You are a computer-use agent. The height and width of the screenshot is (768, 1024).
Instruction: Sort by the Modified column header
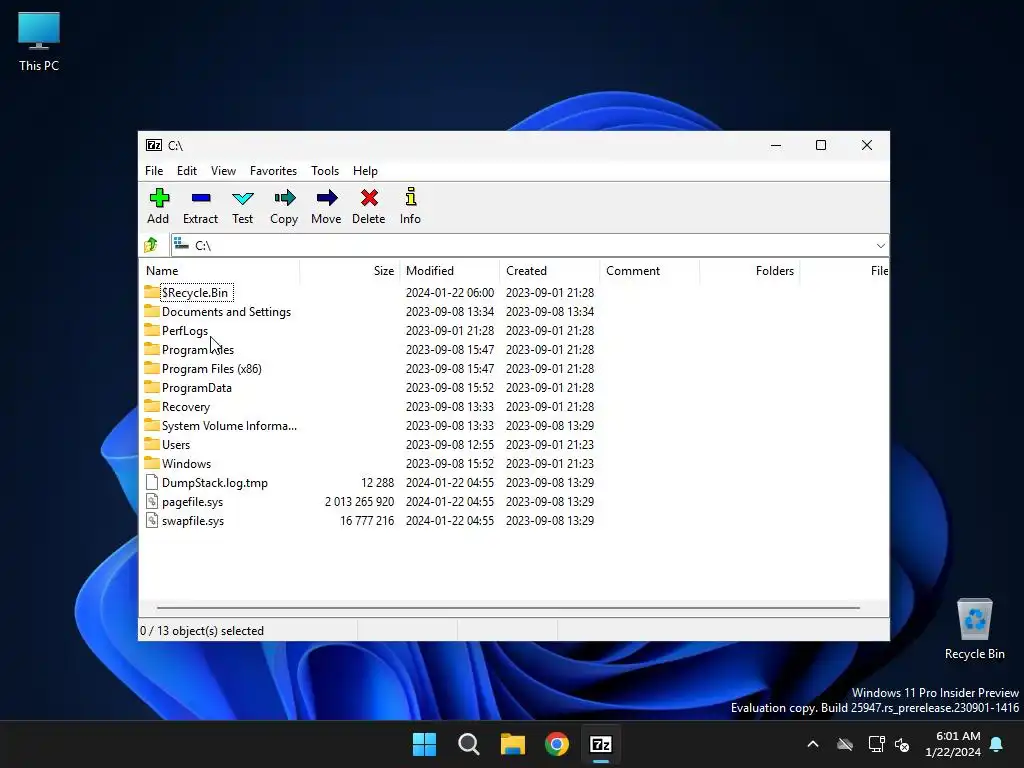pos(449,270)
